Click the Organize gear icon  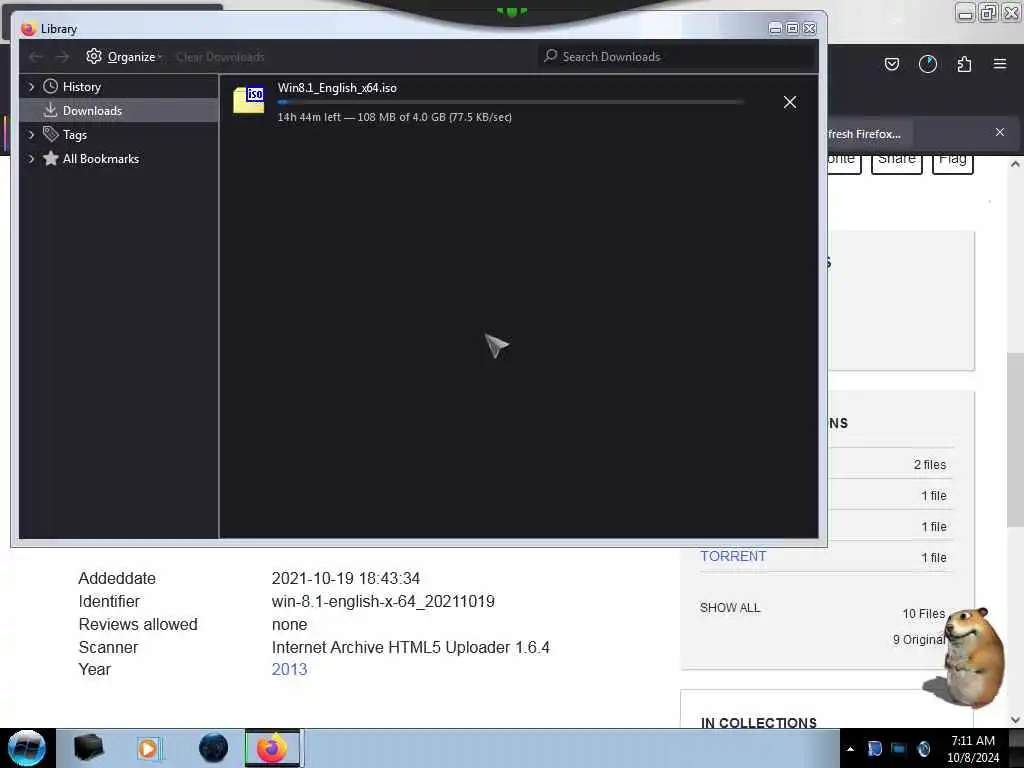pyautogui.click(x=94, y=56)
